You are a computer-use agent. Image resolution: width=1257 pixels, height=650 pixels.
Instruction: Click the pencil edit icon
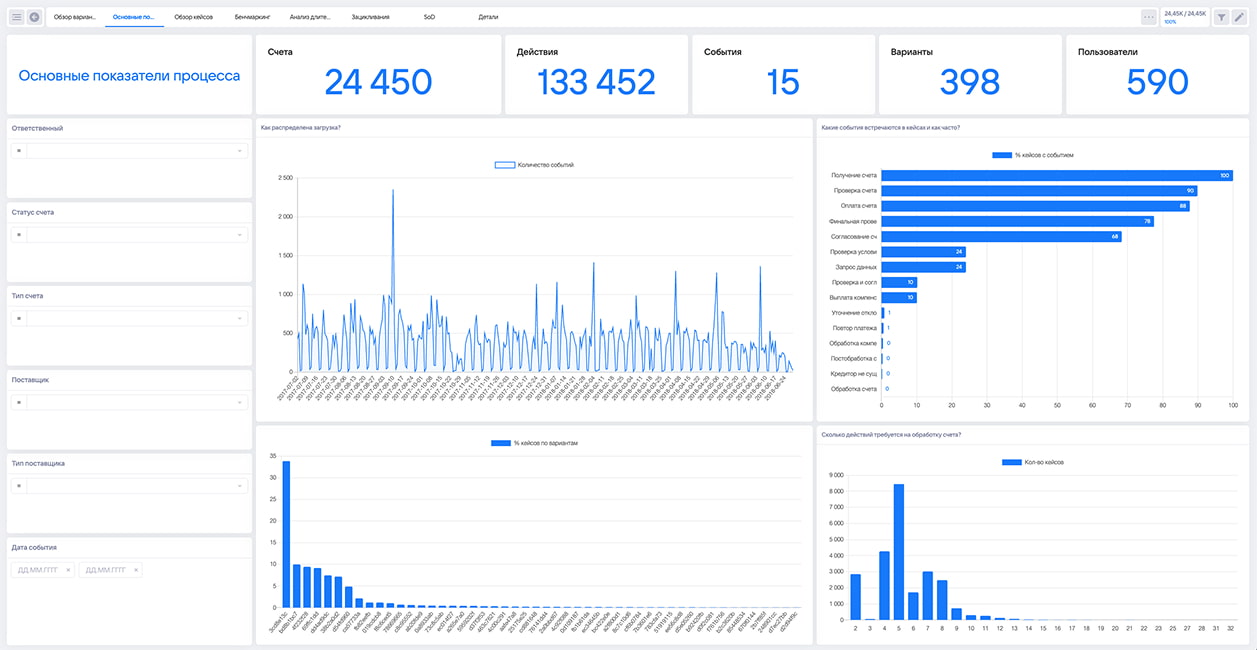[1240, 17]
